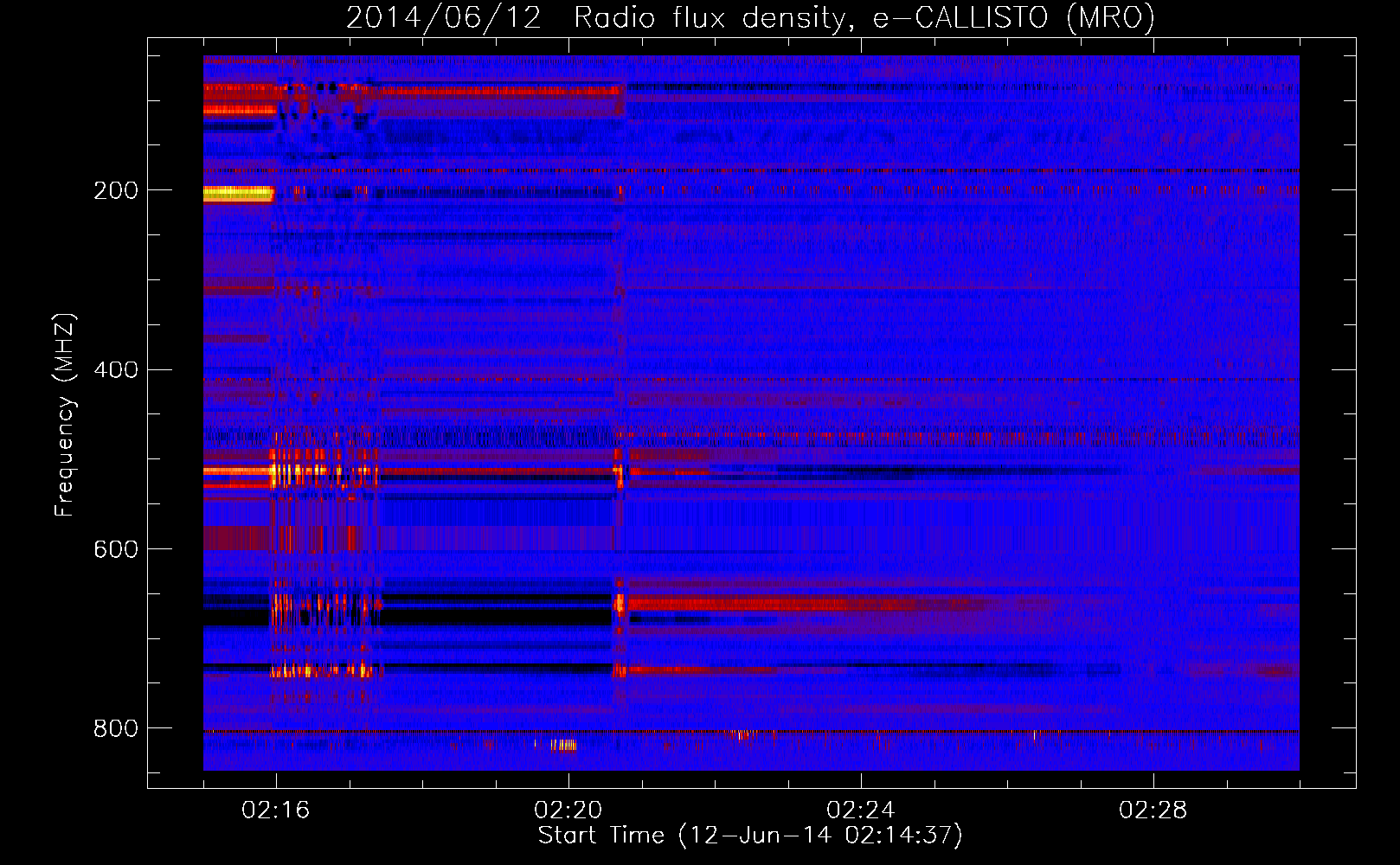This screenshot has height=865, width=1400.
Task: Click the 600 frequency tick label
Action: [116, 549]
